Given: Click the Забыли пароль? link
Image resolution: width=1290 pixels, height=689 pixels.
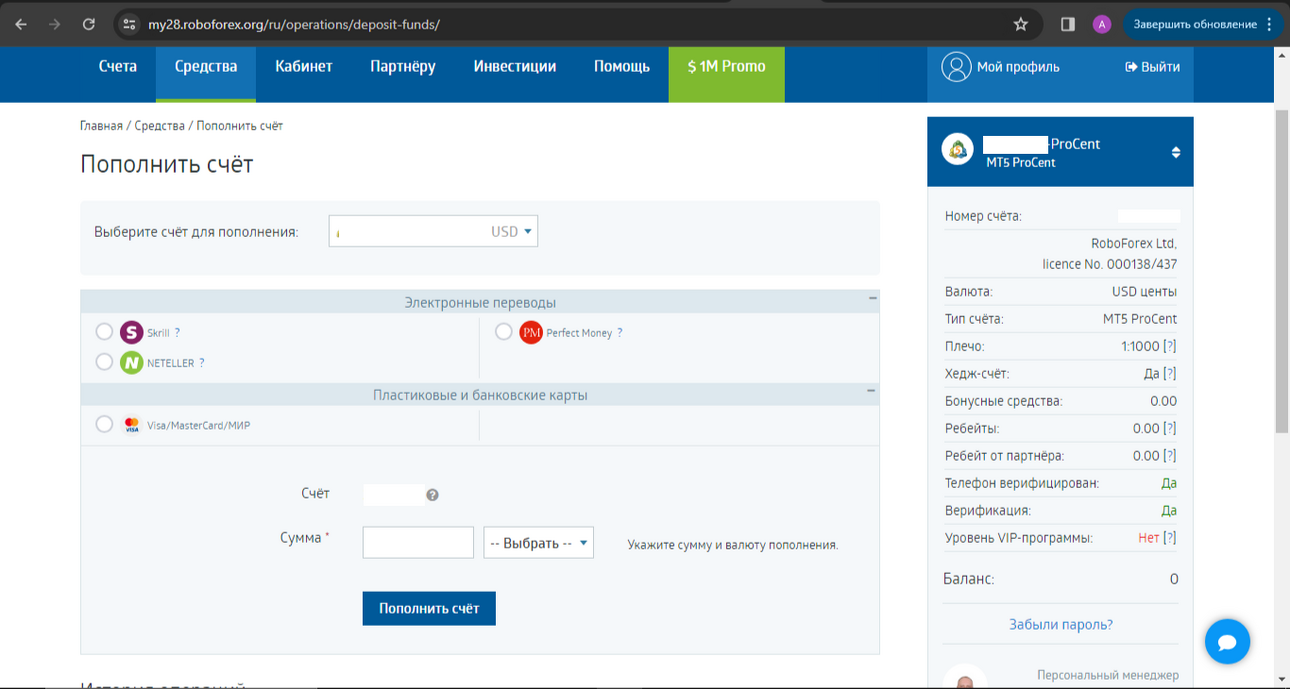Looking at the screenshot, I should pyautogui.click(x=1061, y=625).
